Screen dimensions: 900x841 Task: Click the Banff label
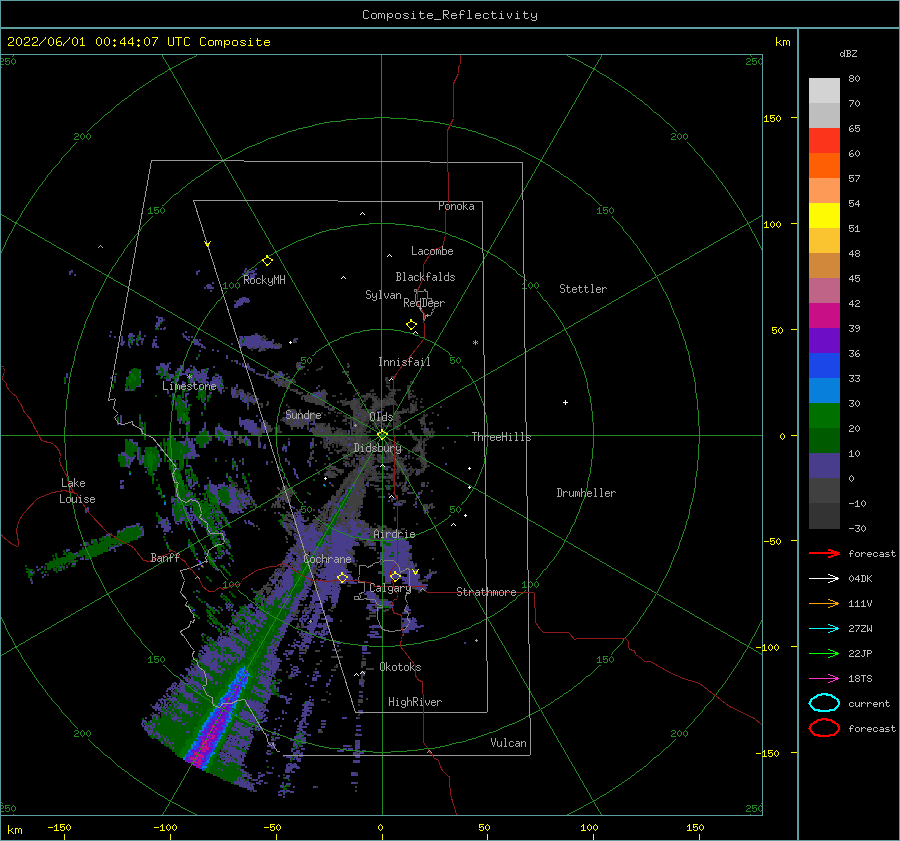tap(165, 557)
